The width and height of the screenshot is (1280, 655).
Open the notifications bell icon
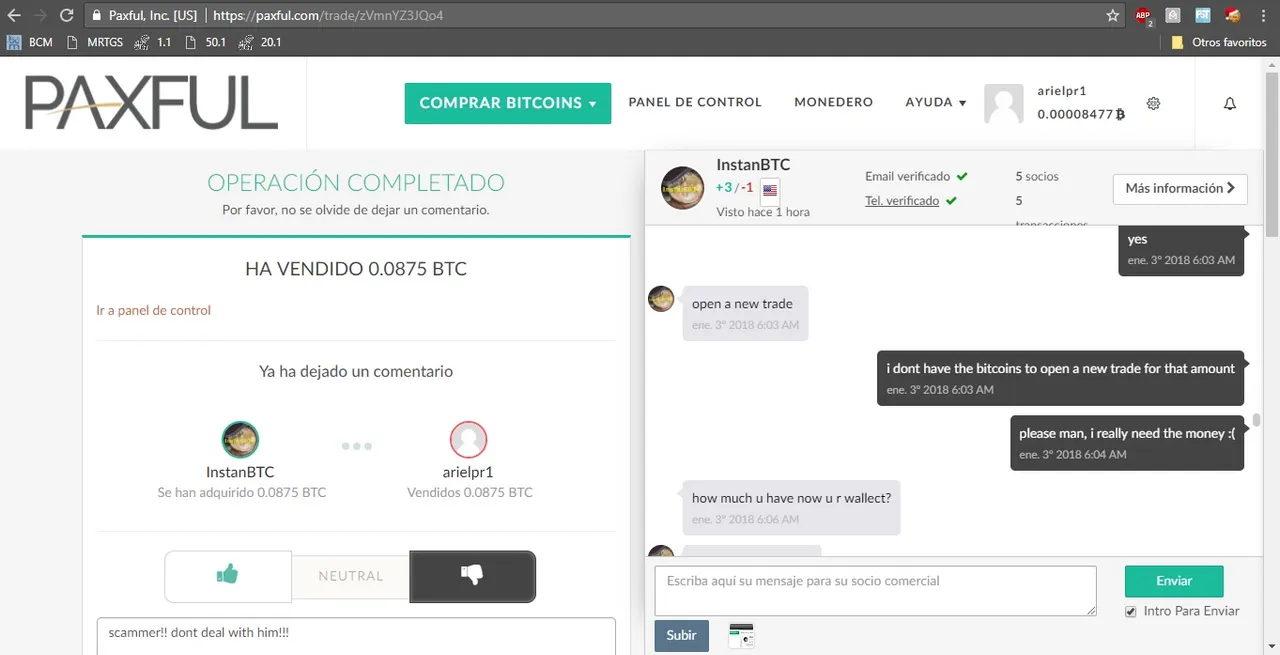coord(1230,103)
